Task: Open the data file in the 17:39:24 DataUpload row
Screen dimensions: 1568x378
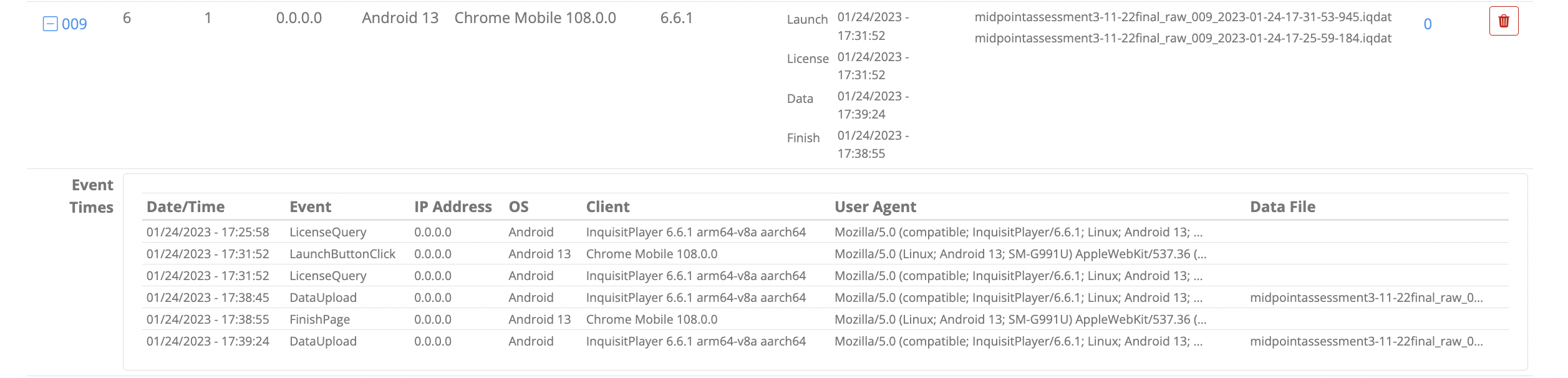Action: [x=1366, y=341]
